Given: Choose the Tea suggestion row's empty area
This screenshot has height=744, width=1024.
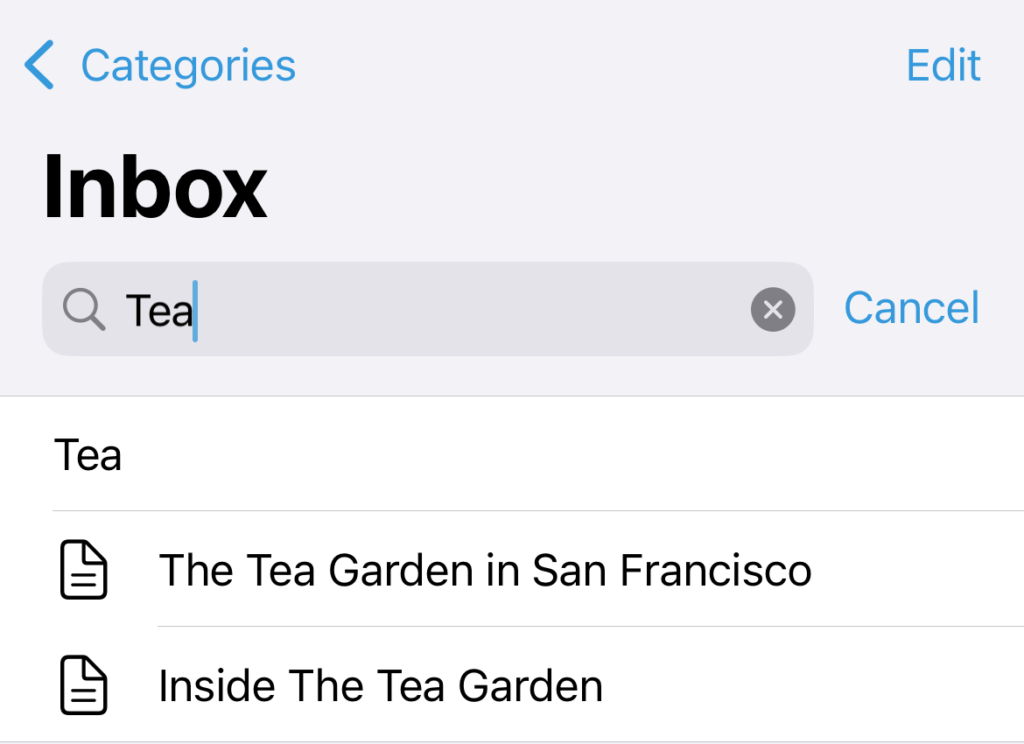Looking at the screenshot, I should click(568, 455).
